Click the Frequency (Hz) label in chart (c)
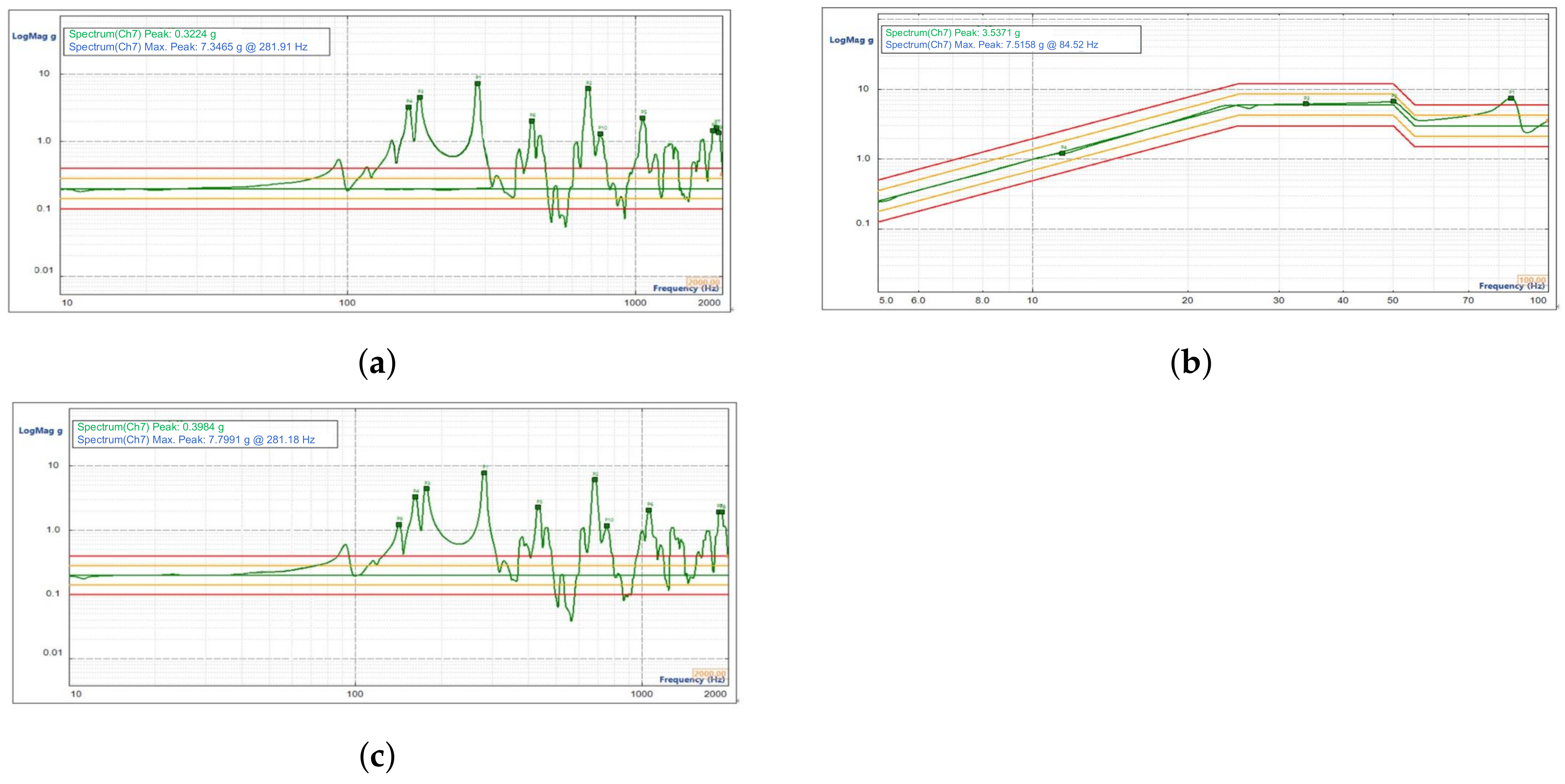Viewport: 1565px width, 784px height. click(x=692, y=680)
